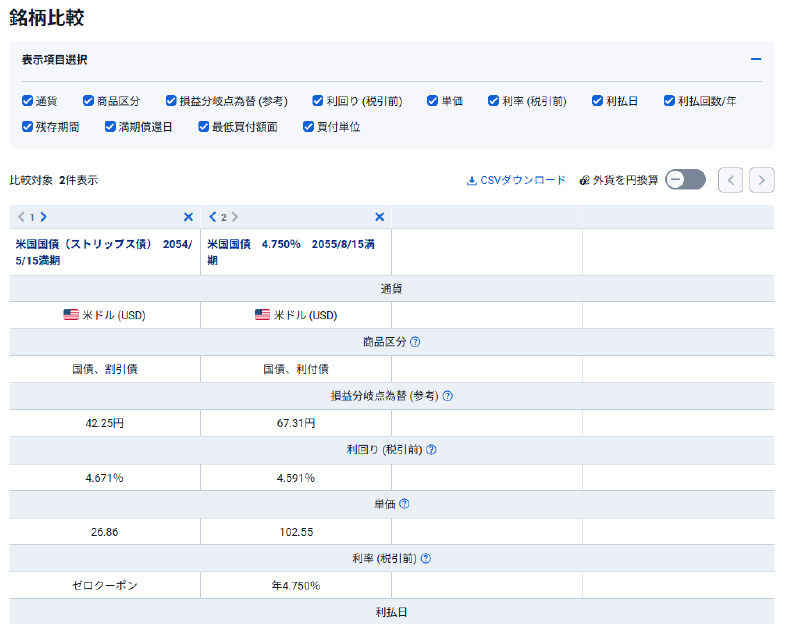Image resolution: width=791 pixels, height=639 pixels.
Task: Click help icon next to 商品区分
Action: (415, 342)
